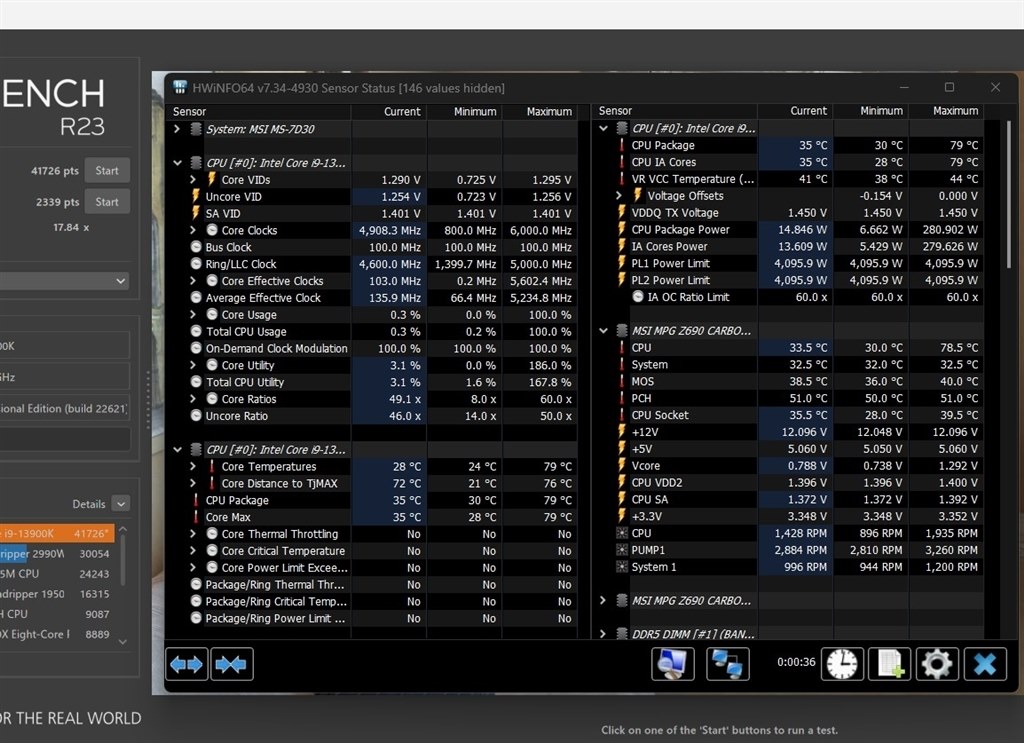Image resolution: width=1024 pixels, height=743 pixels.
Task: Click the HWiNFO64 title bar app icon
Action: 180,87
